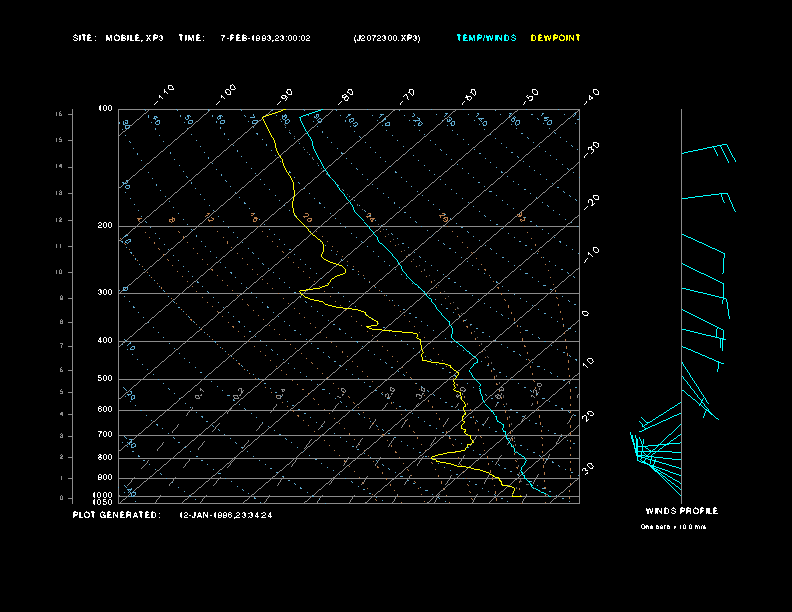Click the -80 isotherm label on top
The width and height of the screenshot is (792, 612).
(x=346, y=95)
